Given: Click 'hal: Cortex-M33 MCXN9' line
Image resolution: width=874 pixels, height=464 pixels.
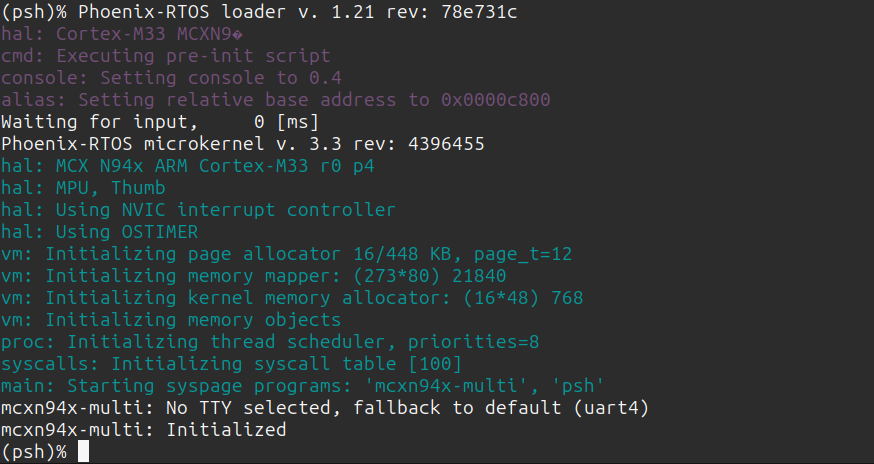Looking at the screenshot, I should click(122, 34).
